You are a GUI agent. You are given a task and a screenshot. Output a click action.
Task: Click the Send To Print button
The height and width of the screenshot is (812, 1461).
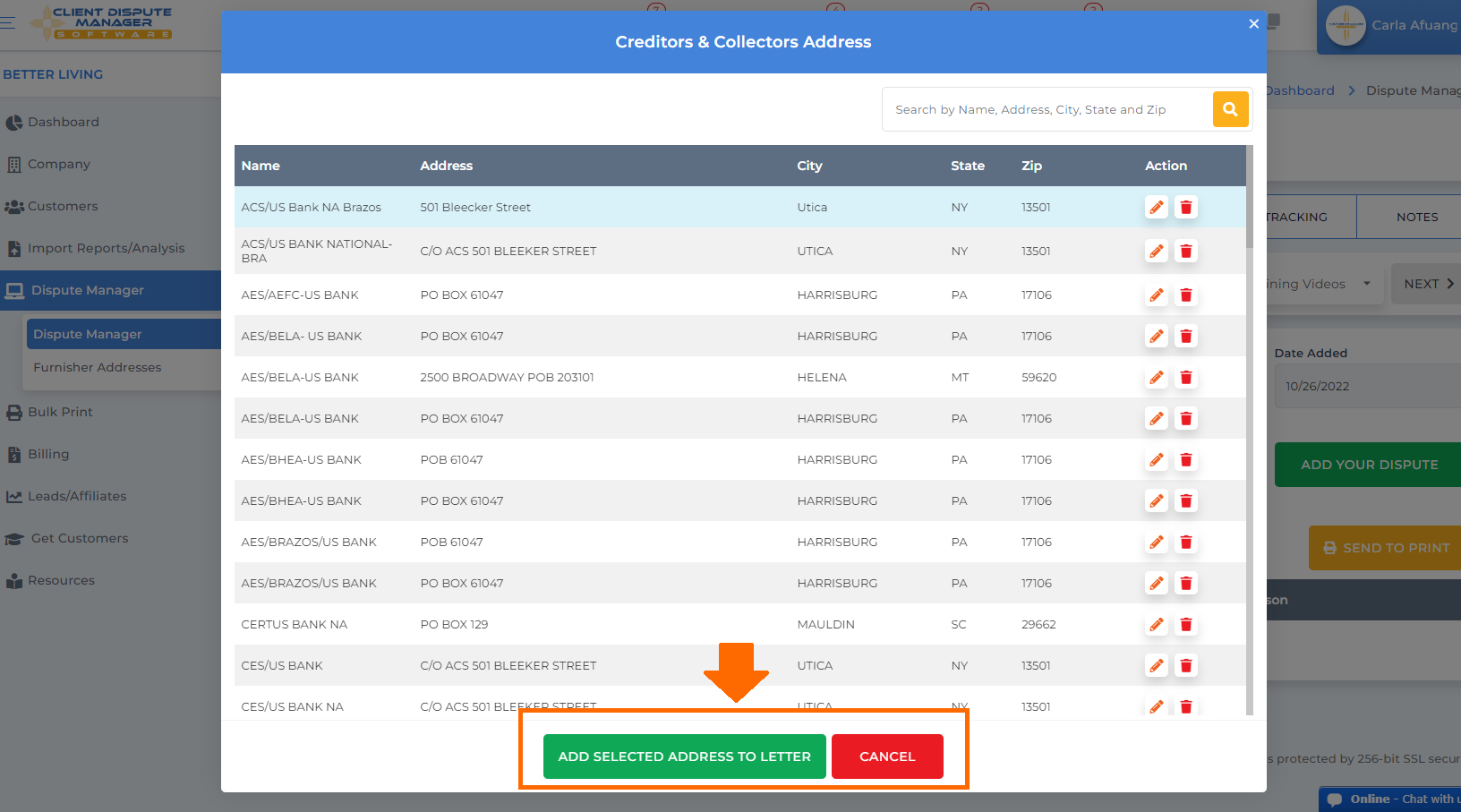(x=1385, y=548)
